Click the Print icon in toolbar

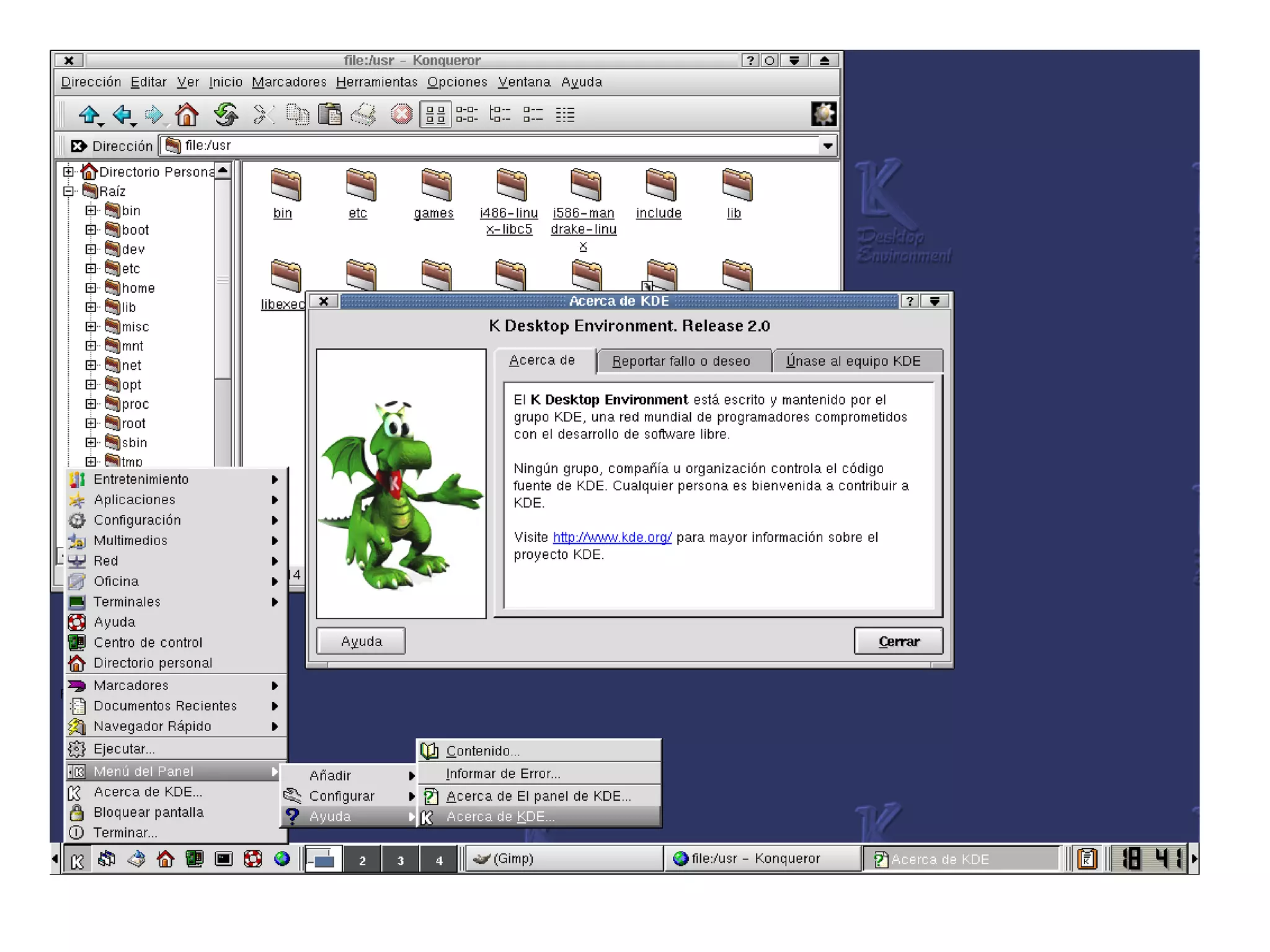point(363,115)
